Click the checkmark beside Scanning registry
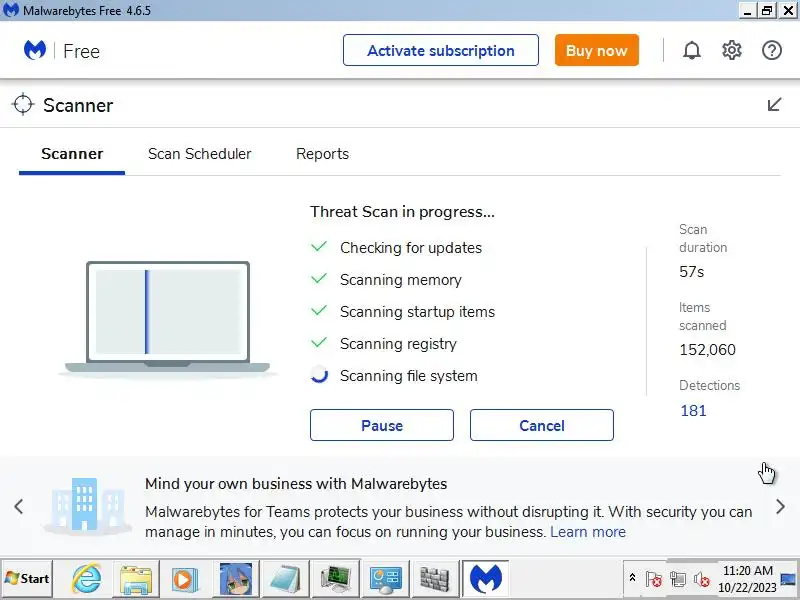This screenshot has height=600, width=800. pyautogui.click(x=319, y=342)
